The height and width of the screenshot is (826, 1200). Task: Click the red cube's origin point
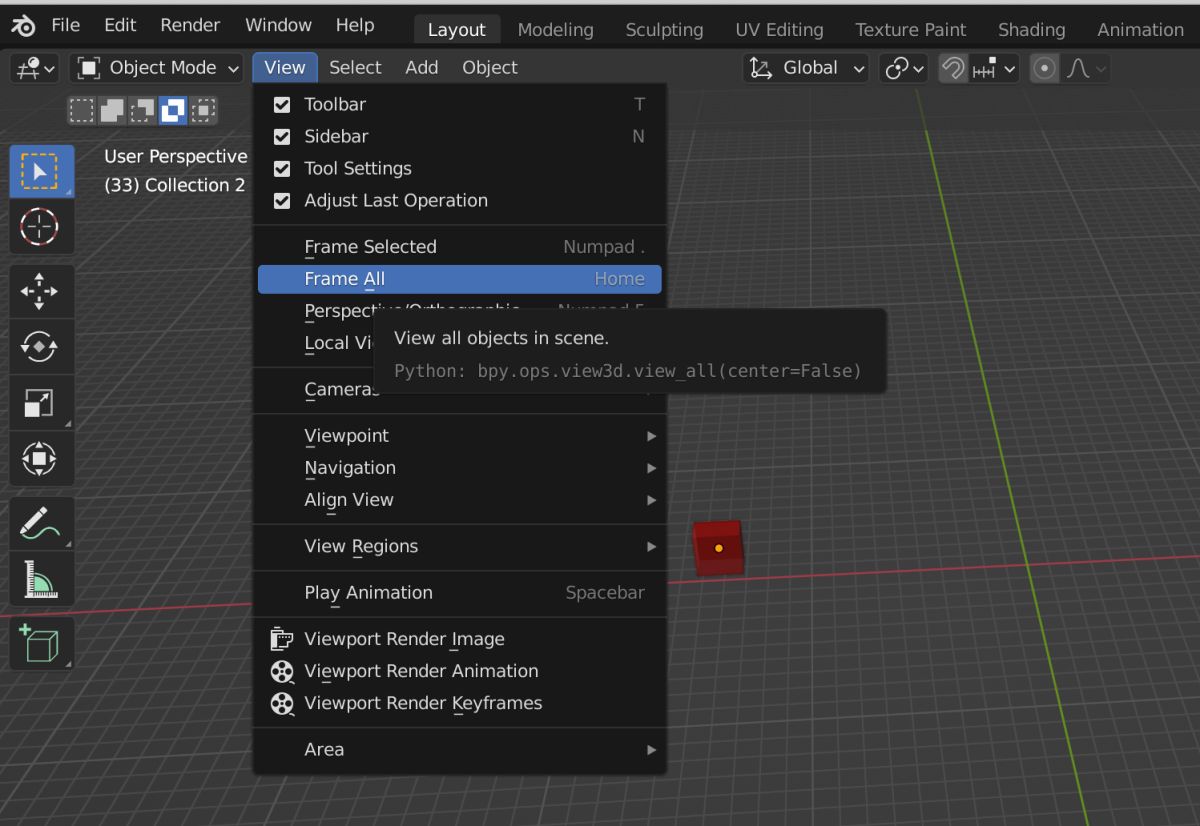click(x=719, y=548)
